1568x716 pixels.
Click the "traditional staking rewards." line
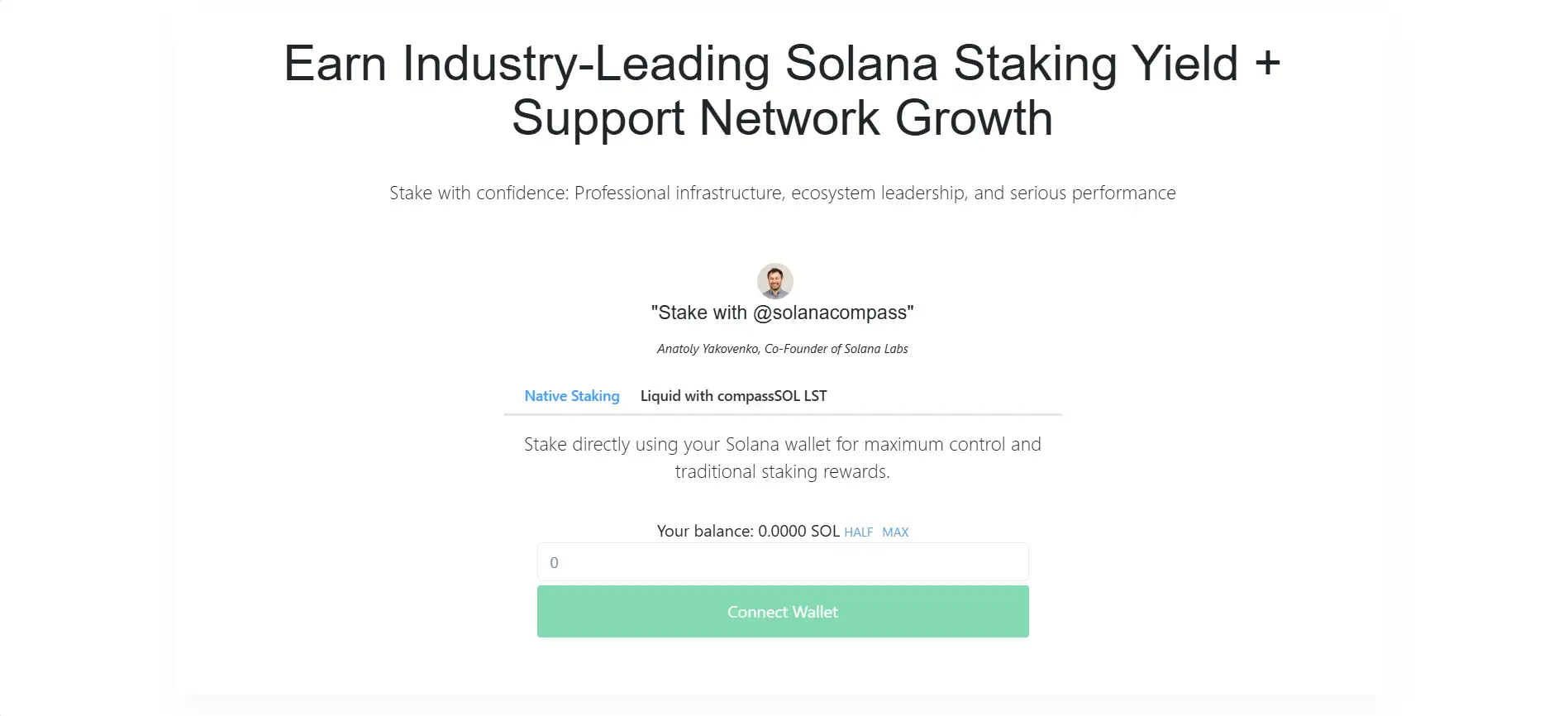782,471
